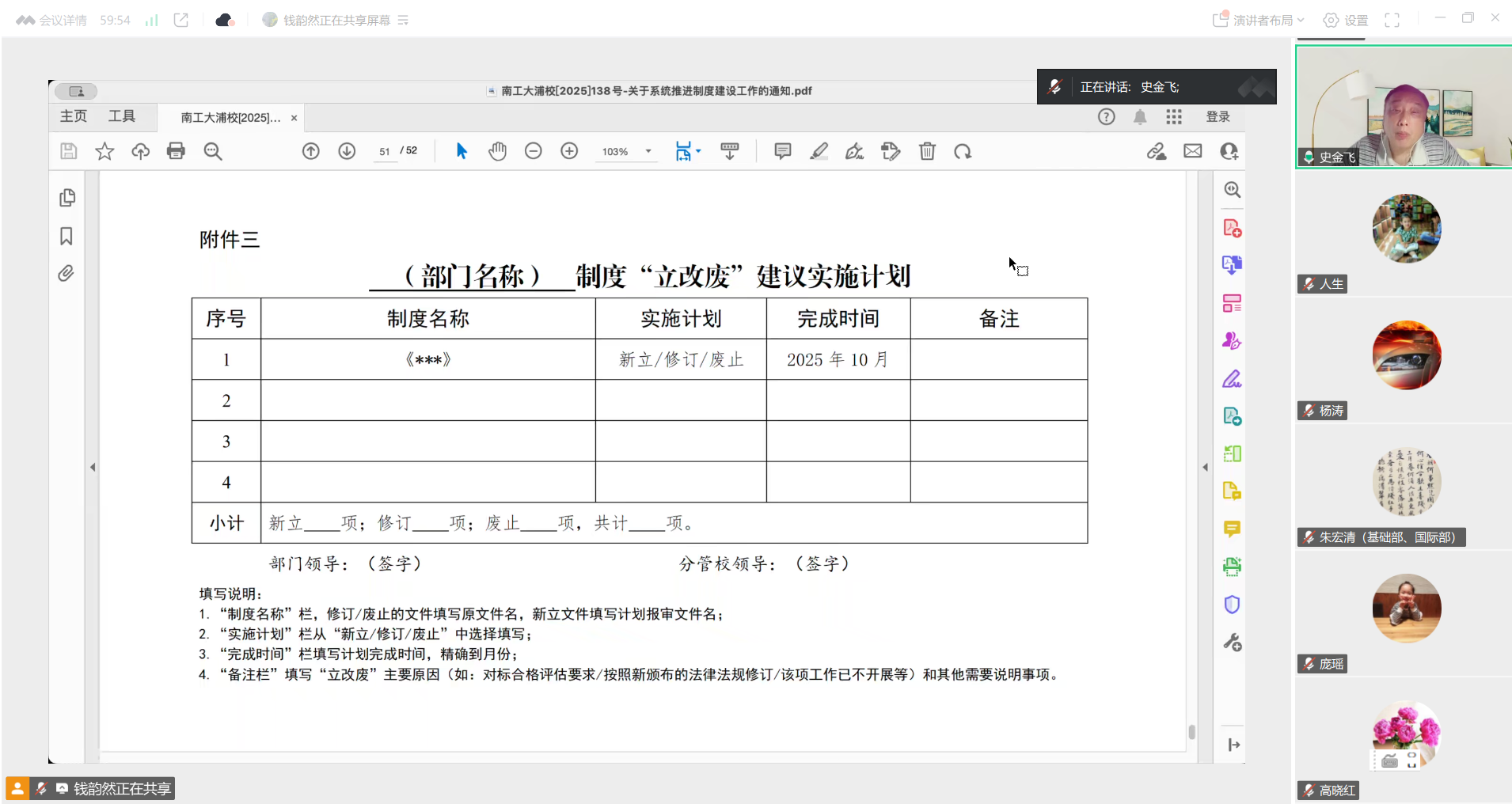The height and width of the screenshot is (804, 1512).
Task: Print the document with the printer icon
Action: point(176,151)
